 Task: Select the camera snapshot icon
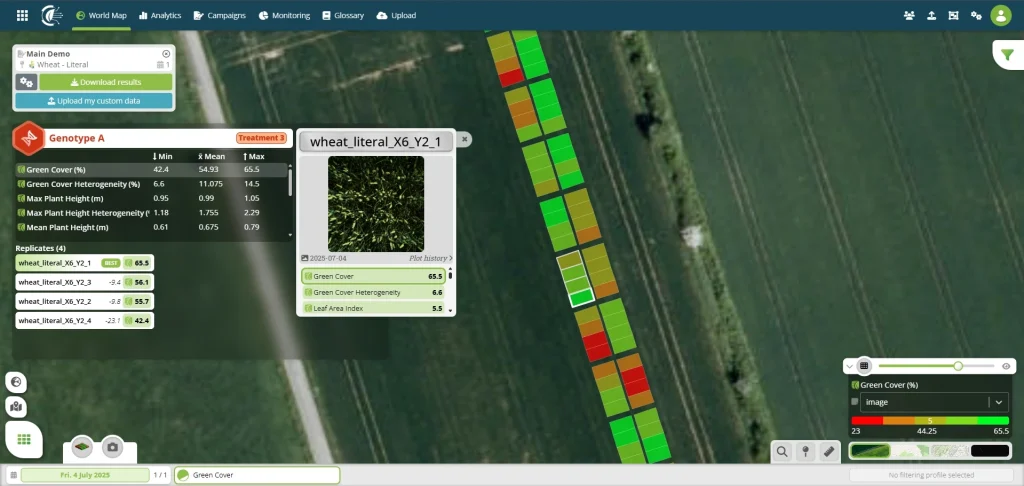tap(112, 447)
